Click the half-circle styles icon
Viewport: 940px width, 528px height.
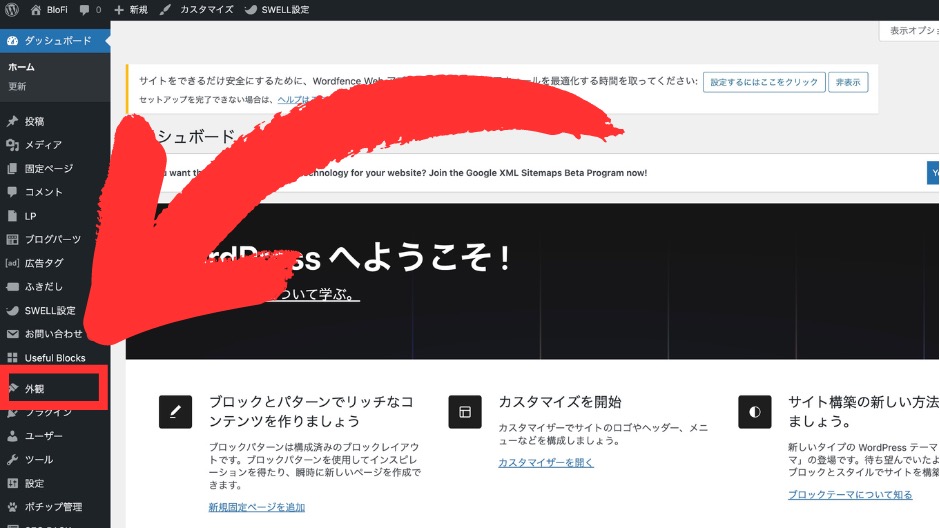coord(755,412)
